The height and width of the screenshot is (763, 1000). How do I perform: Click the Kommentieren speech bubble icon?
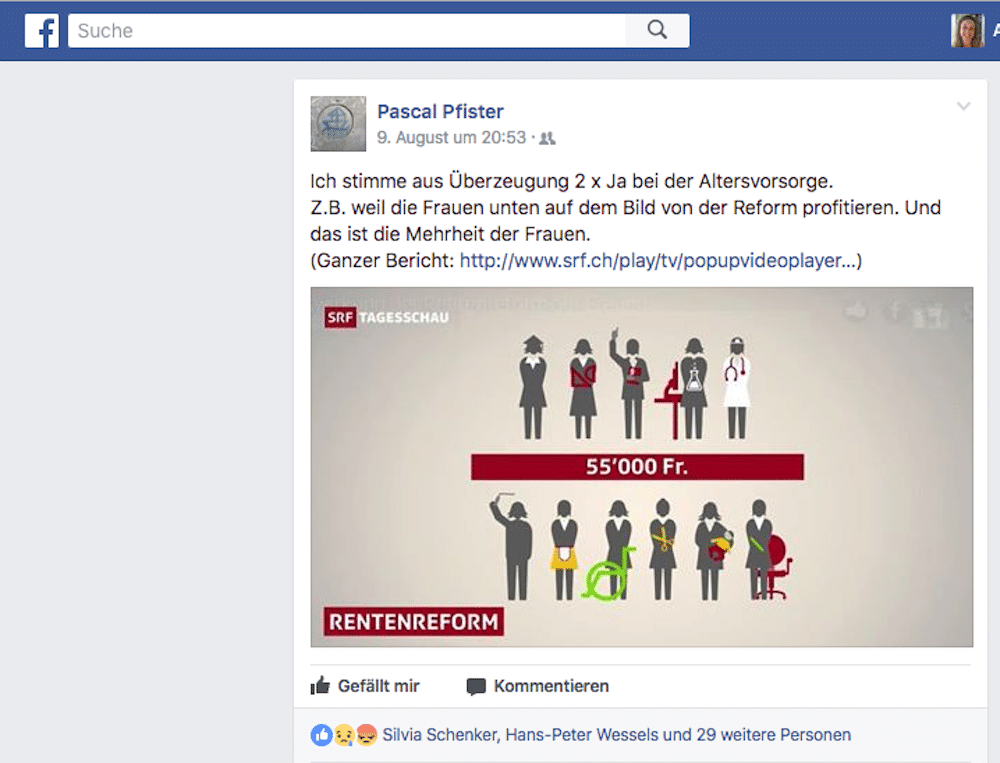coord(476,687)
